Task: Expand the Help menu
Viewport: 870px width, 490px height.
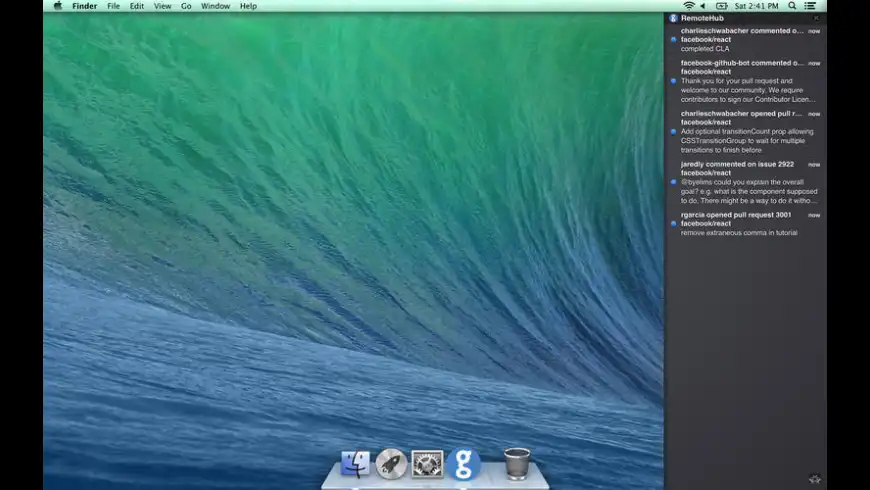Action: point(248,6)
